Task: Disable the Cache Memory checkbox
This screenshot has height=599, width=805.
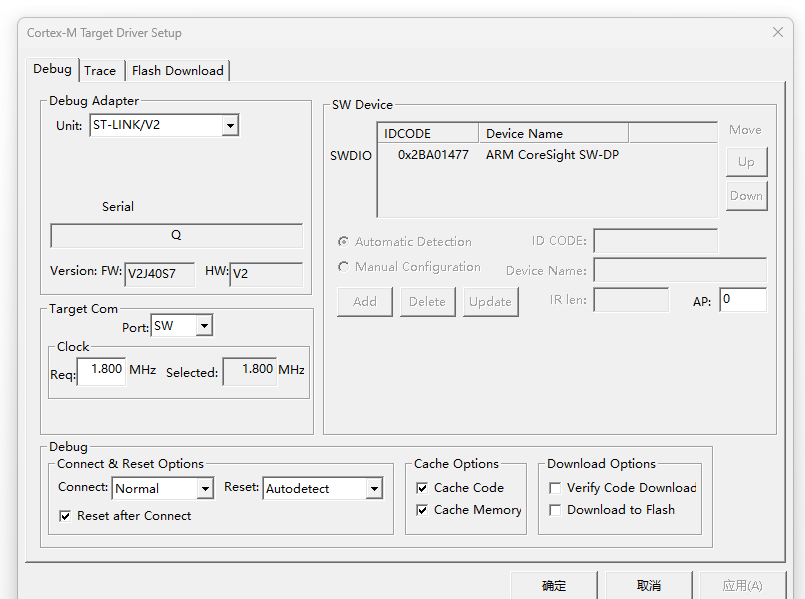Action: 422,510
